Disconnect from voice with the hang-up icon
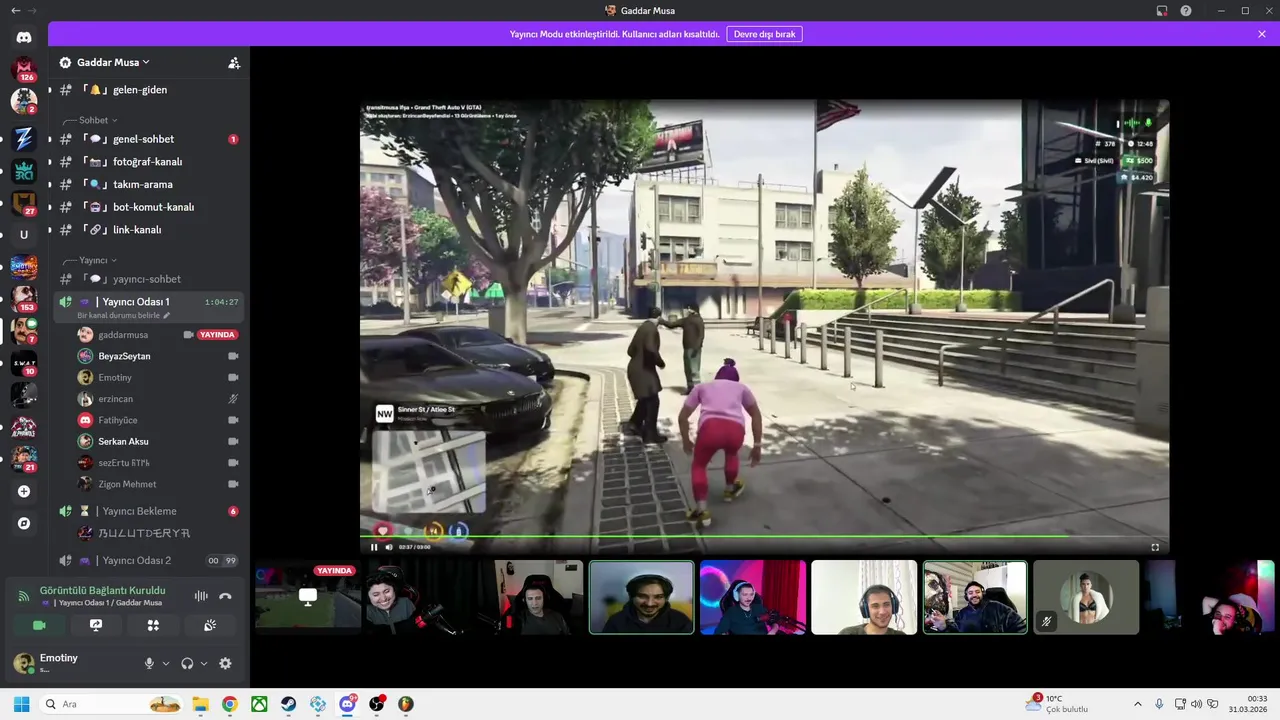The height and width of the screenshot is (720, 1280). pyautogui.click(x=225, y=596)
